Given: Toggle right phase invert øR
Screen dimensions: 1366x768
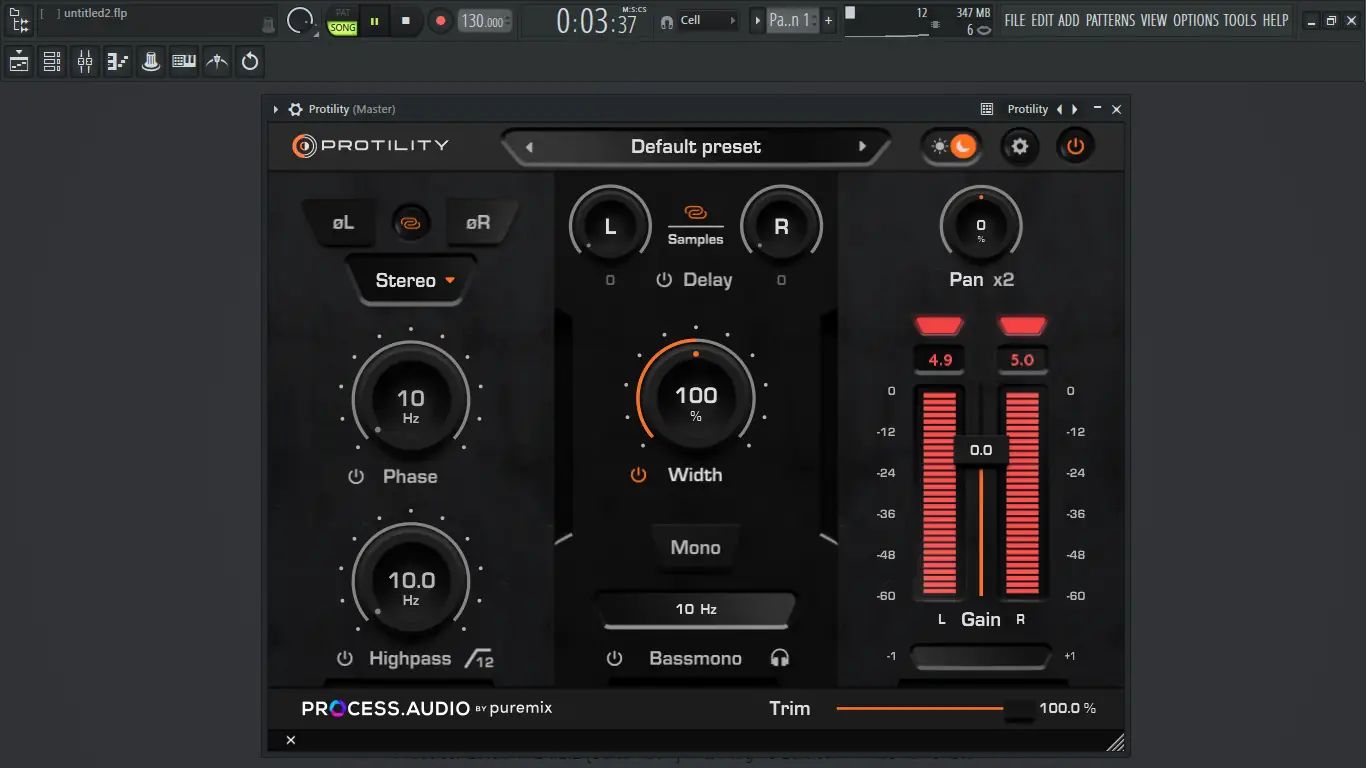Looking at the screenshot, I should coord(478,222).
